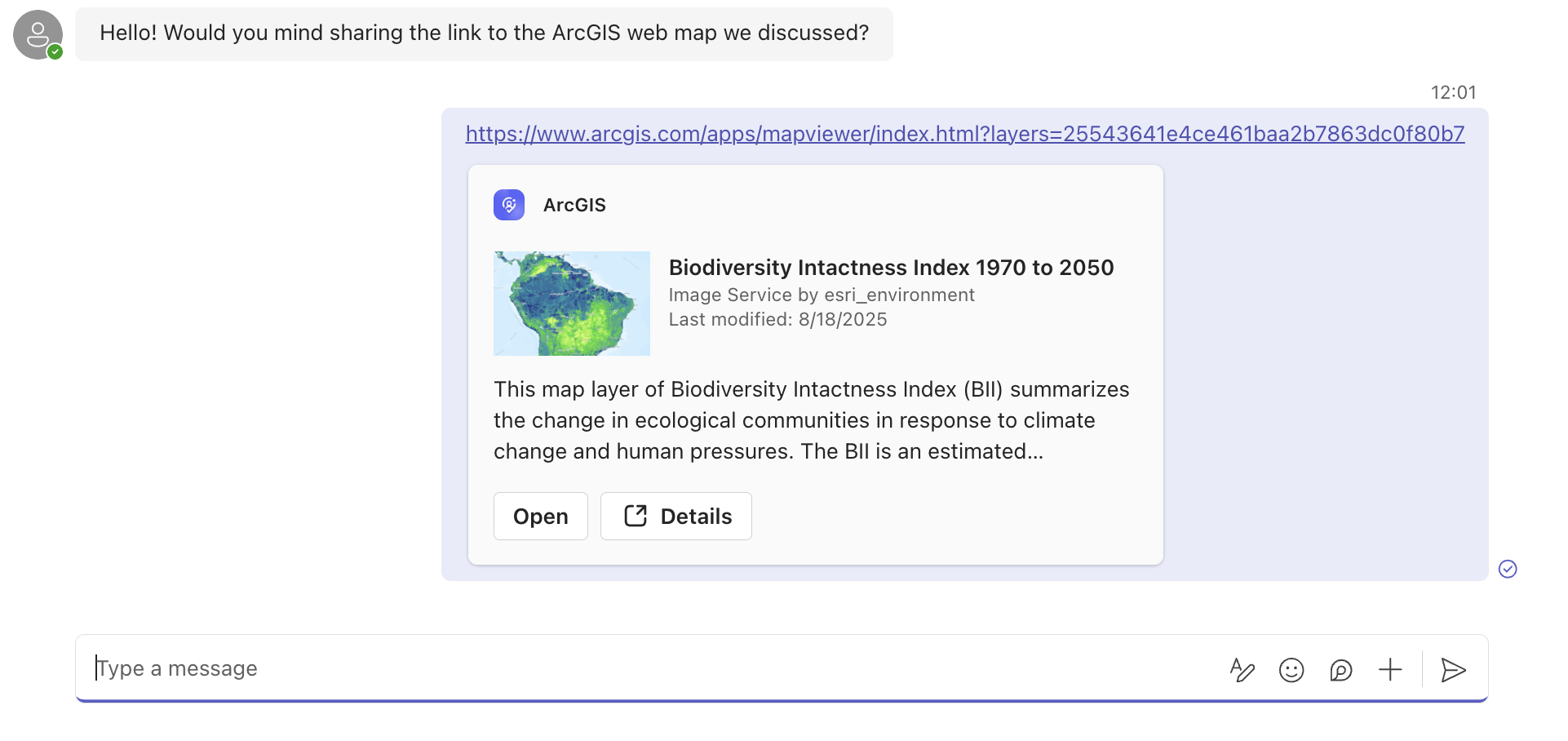This screenshot has width=1568, height=741.
Task: Click the green availability status badge
Action: click(55, 51)
